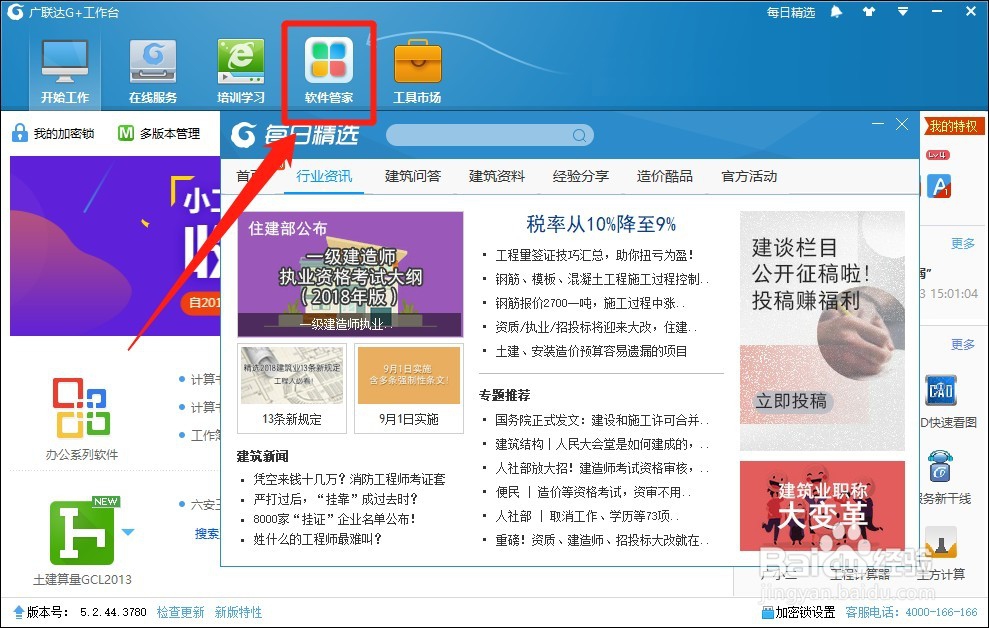Screen dimensions: 989x628
Task: Close the 每日精选 popup window
Action: (903, 124)
